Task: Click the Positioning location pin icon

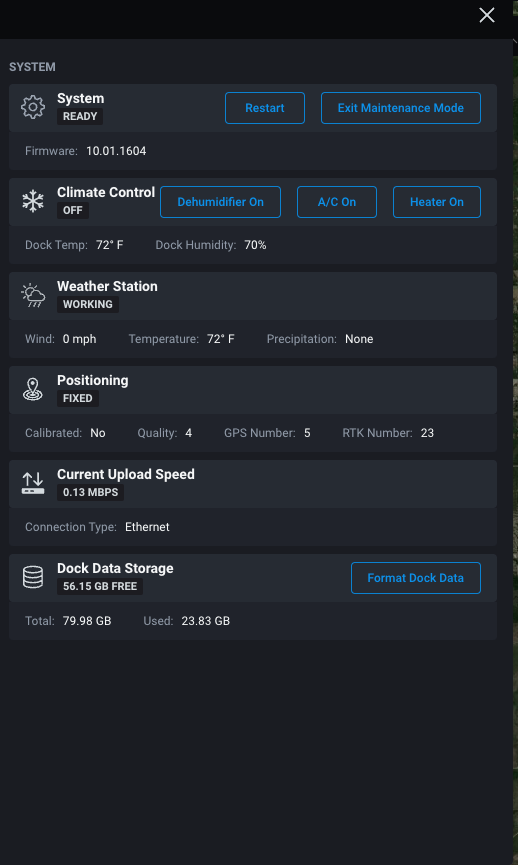Action: click(33, 389)
